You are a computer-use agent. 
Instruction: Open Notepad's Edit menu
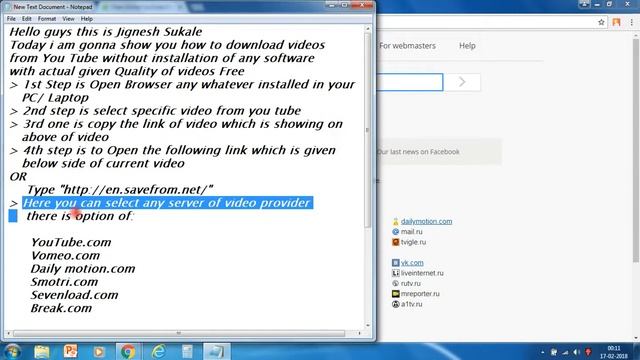[x=27, y=19]
